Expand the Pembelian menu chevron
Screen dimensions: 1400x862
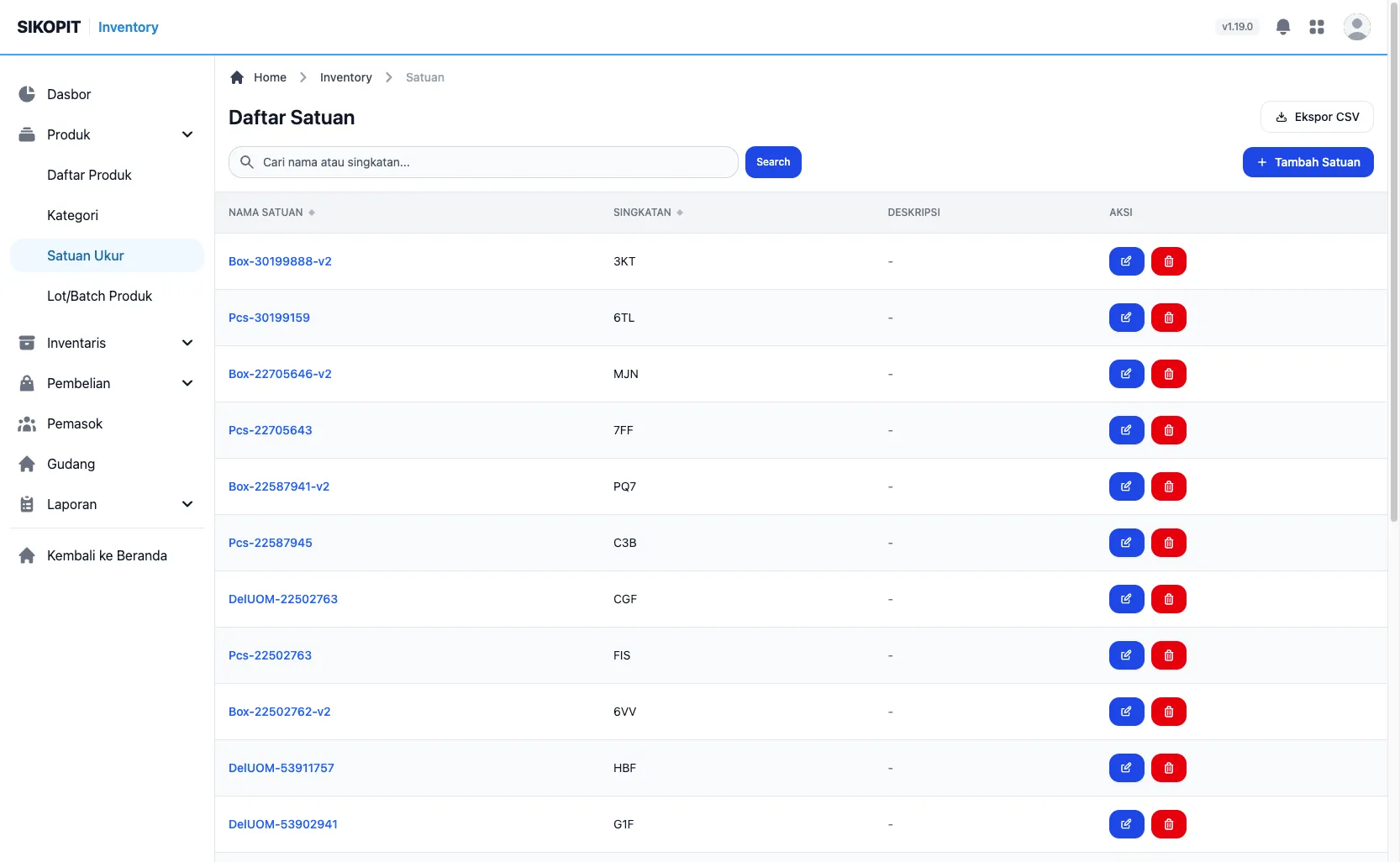(187, 383)
